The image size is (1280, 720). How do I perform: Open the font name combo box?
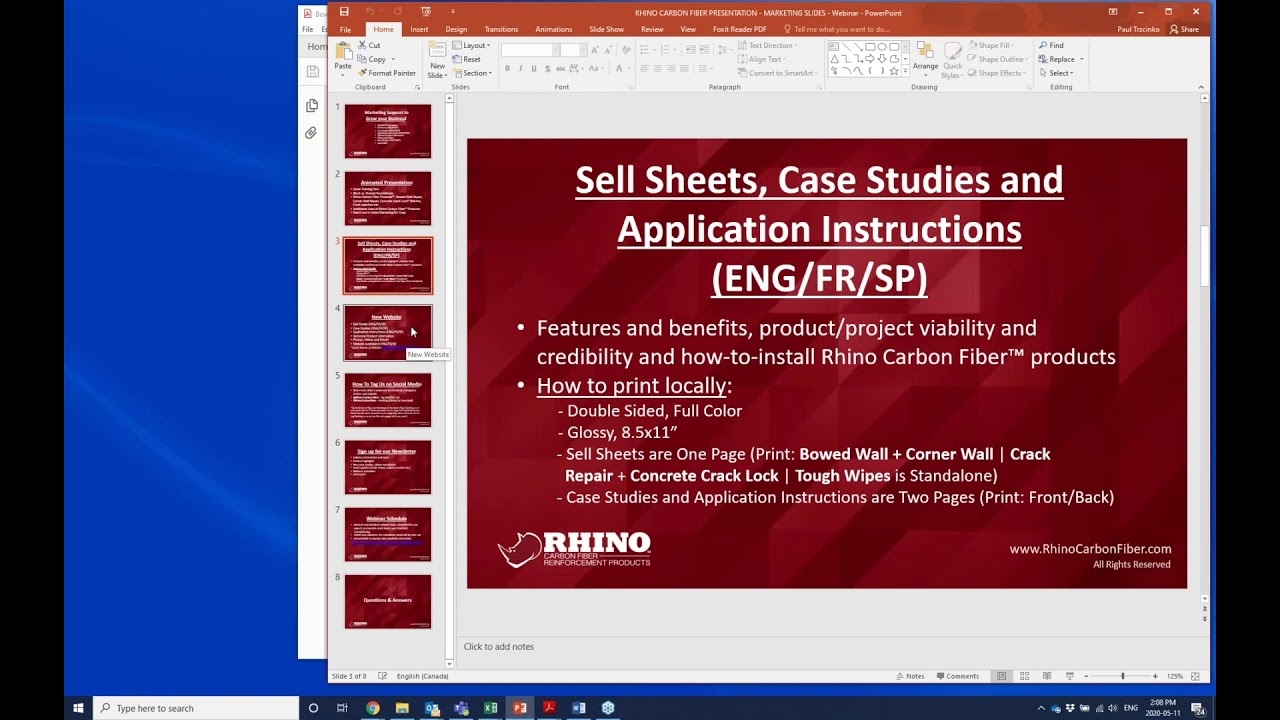[529, 50]
